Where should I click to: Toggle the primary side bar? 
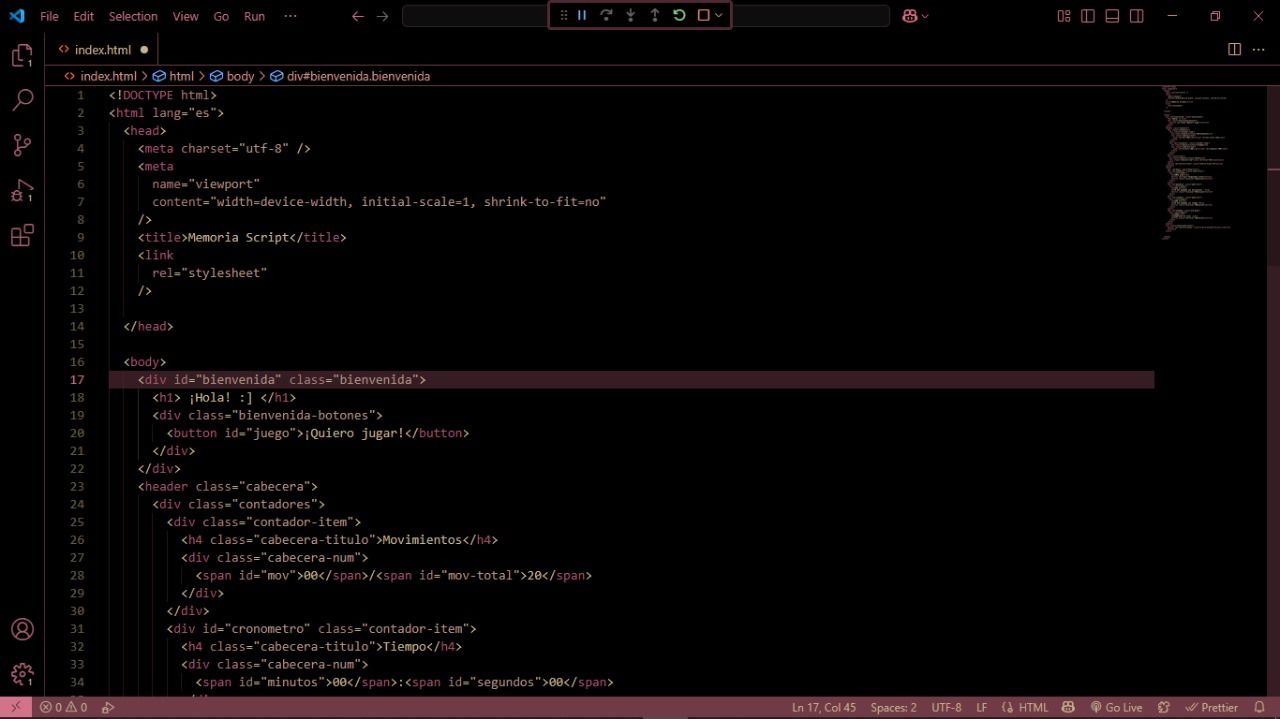(1088, 16)
